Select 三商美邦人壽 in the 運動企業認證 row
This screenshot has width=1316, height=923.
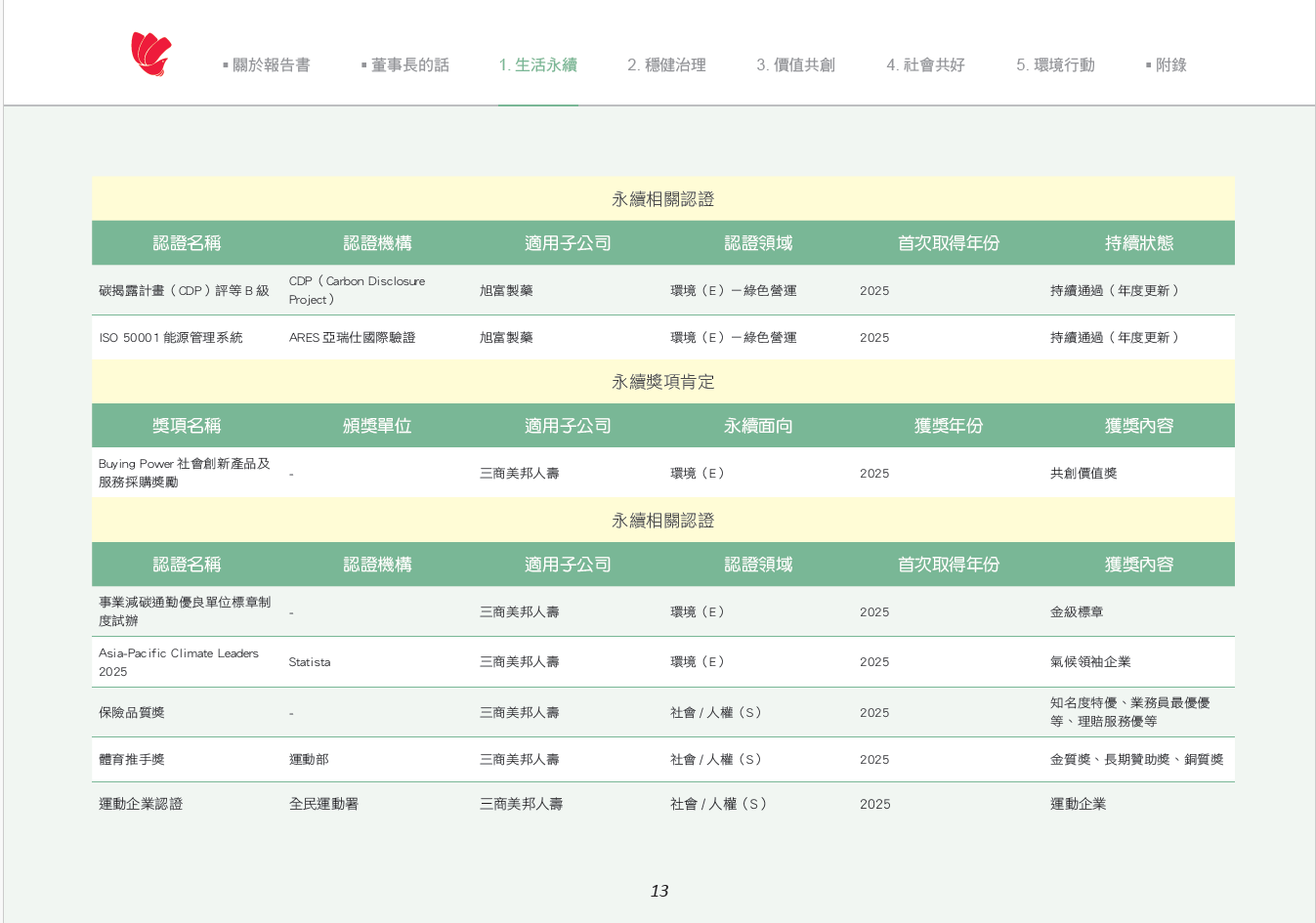tap(522, 804)
